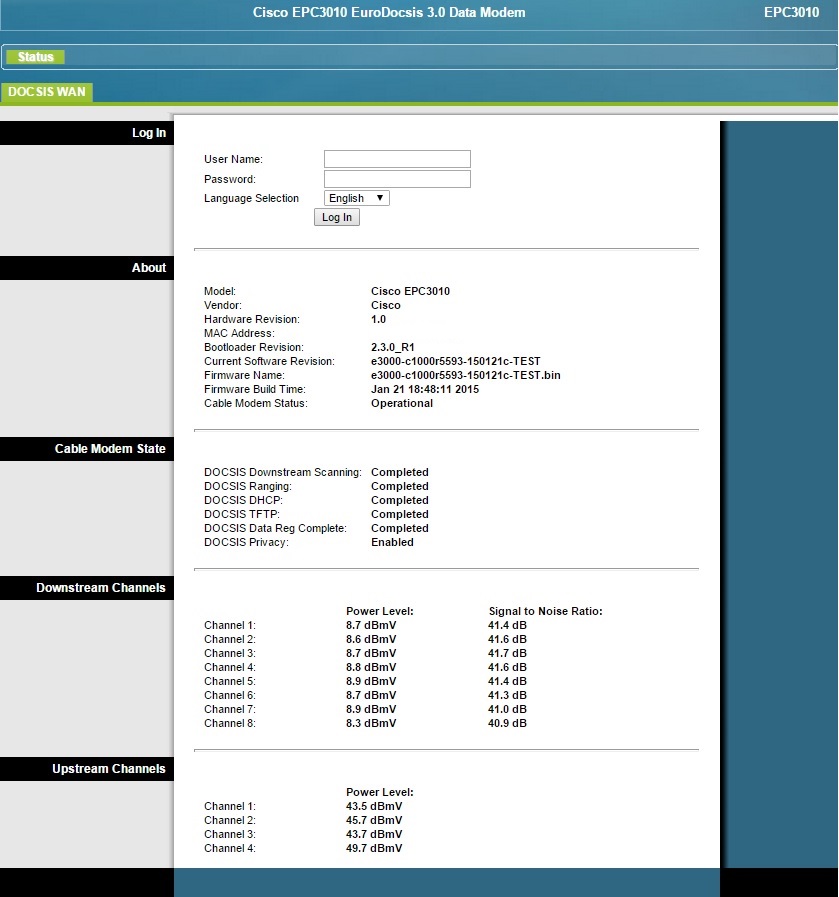Select the DOCSIS Privacy value 'Enabled'

[x=392, y=542]
